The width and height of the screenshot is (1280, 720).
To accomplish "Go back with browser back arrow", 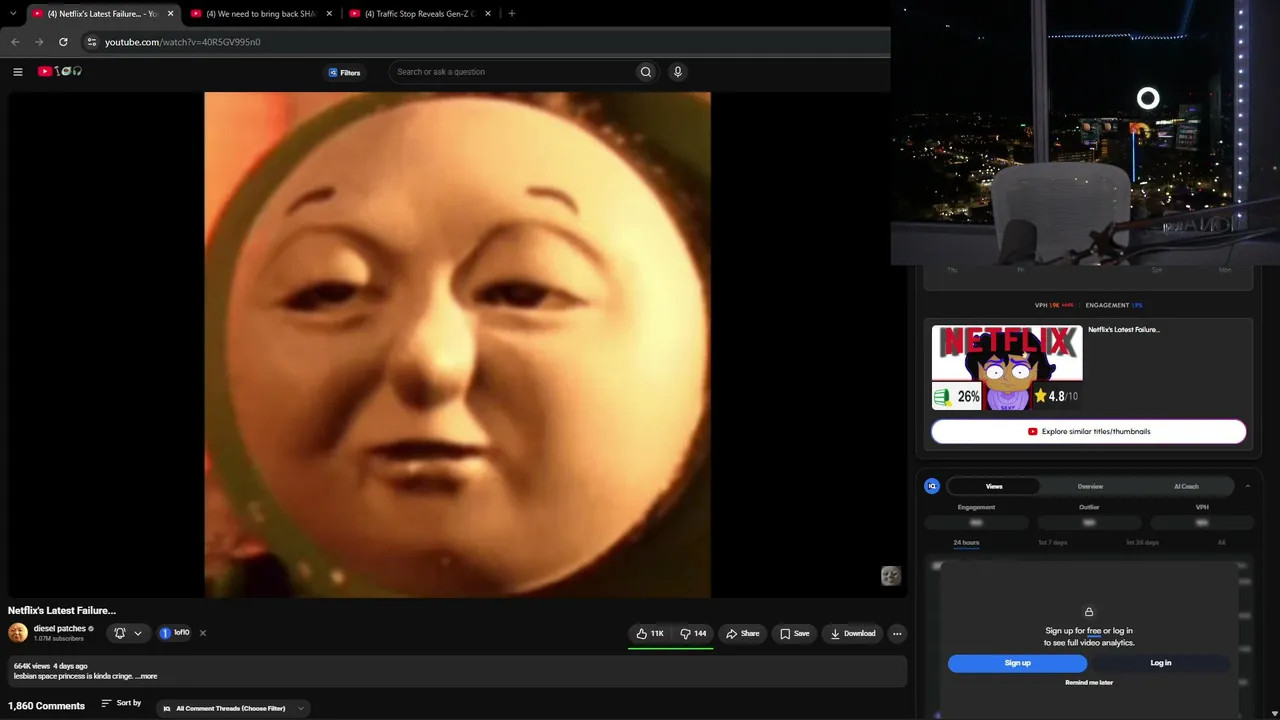I will (15, 42).
